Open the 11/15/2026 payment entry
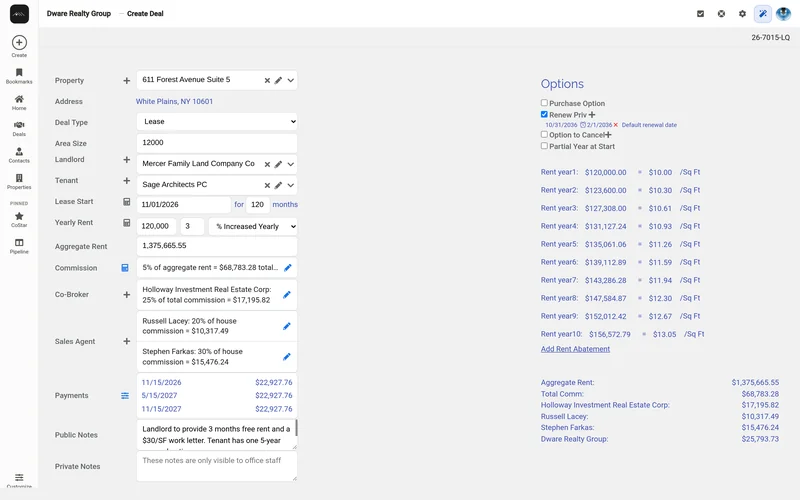800x500 pixels. [x=217, y=382]
